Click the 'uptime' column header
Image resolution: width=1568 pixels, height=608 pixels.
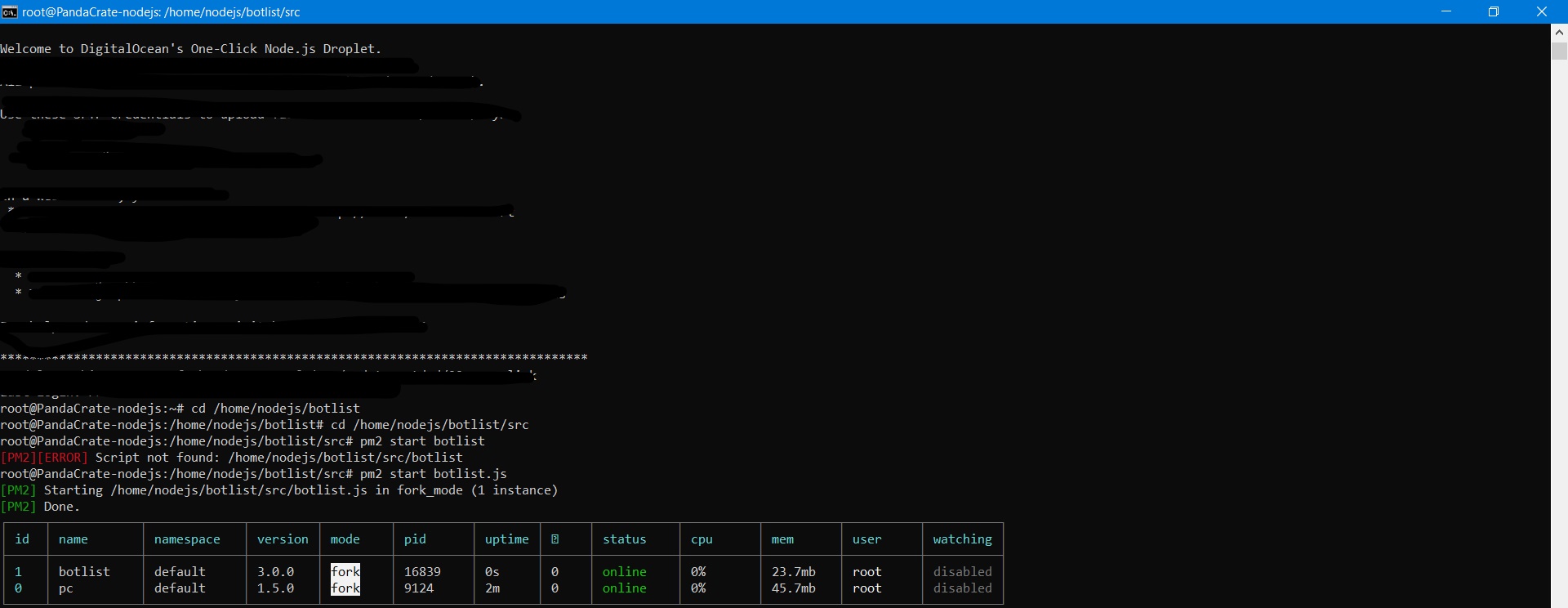pyautogui.click(x=507, y=539)
